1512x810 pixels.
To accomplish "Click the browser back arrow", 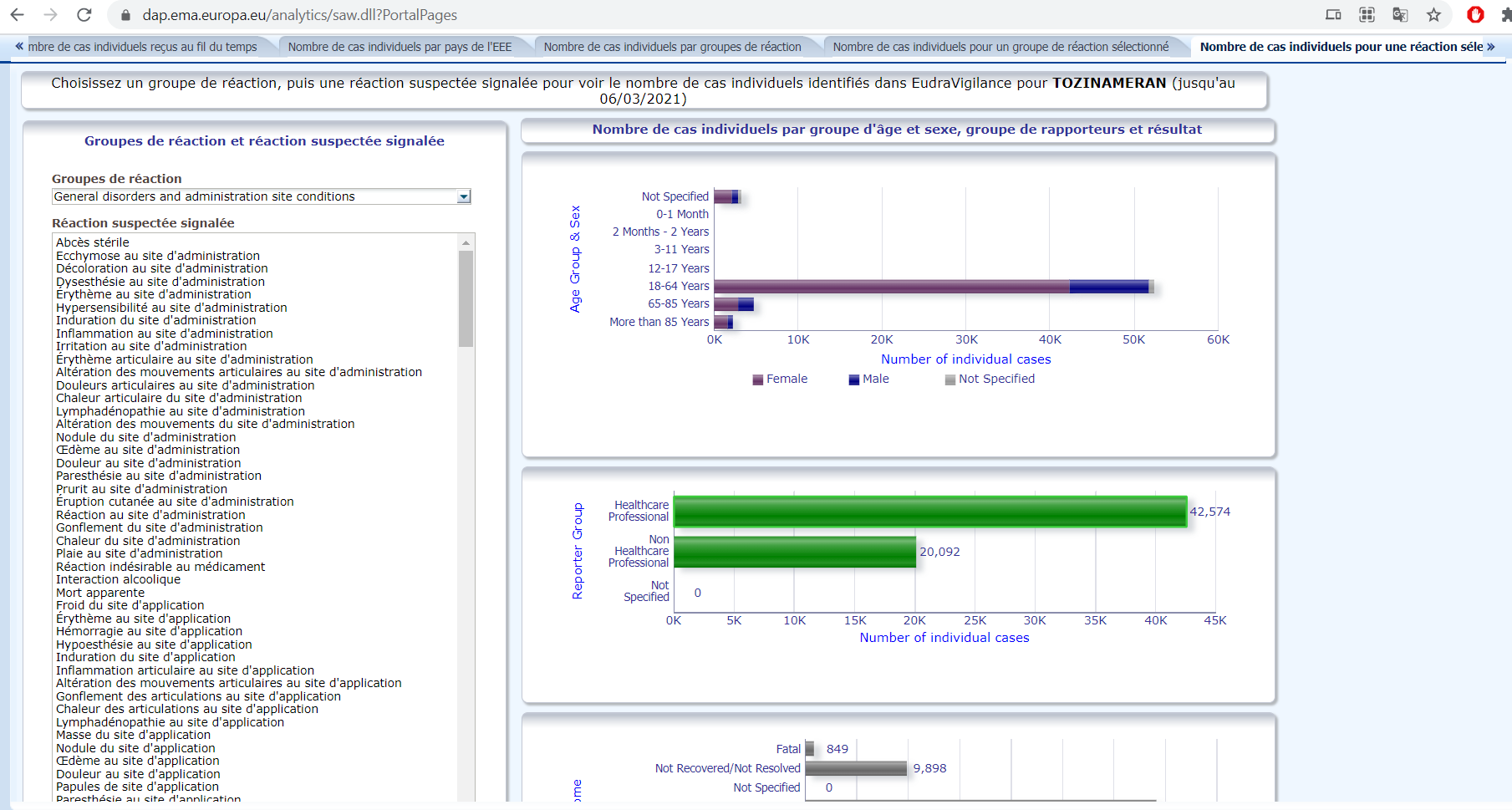I will coord(18,15).
